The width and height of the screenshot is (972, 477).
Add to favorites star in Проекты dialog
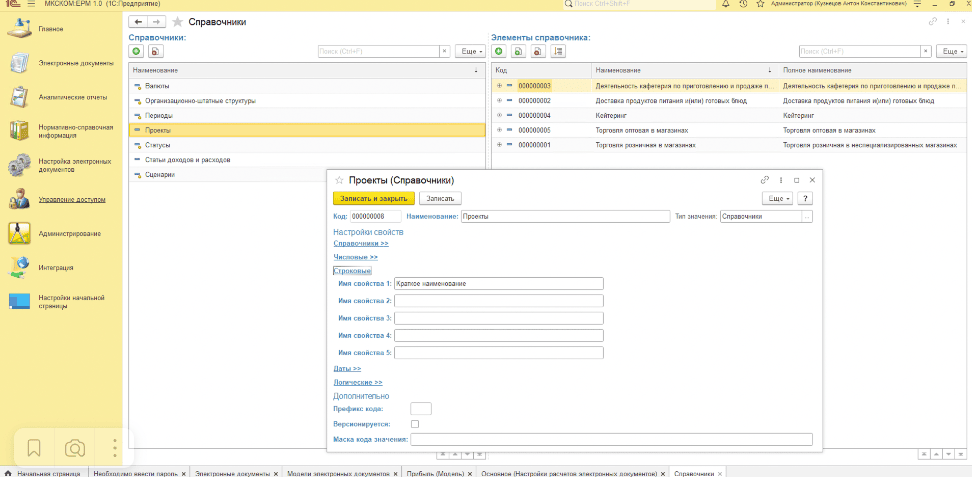tap(339, 180)
